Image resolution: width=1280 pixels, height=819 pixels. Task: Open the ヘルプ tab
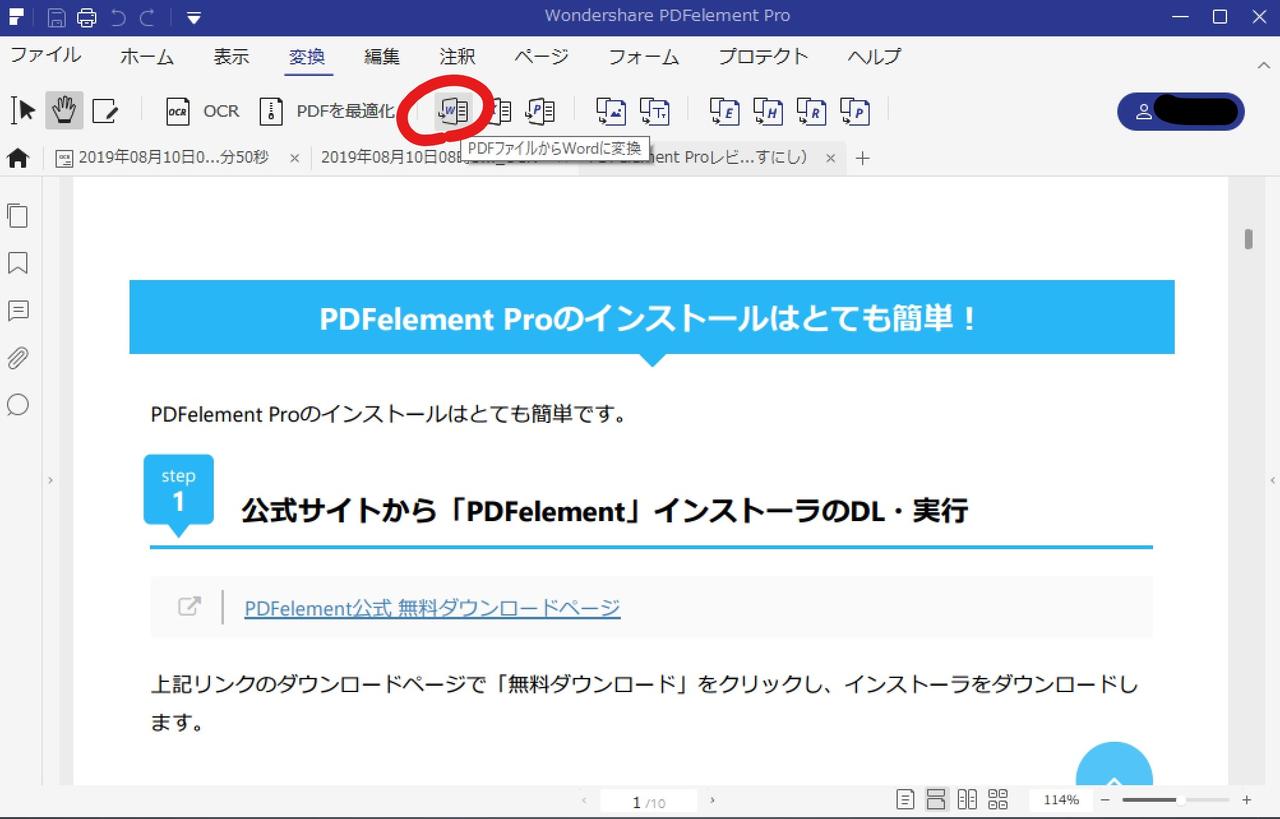(874, 57)
